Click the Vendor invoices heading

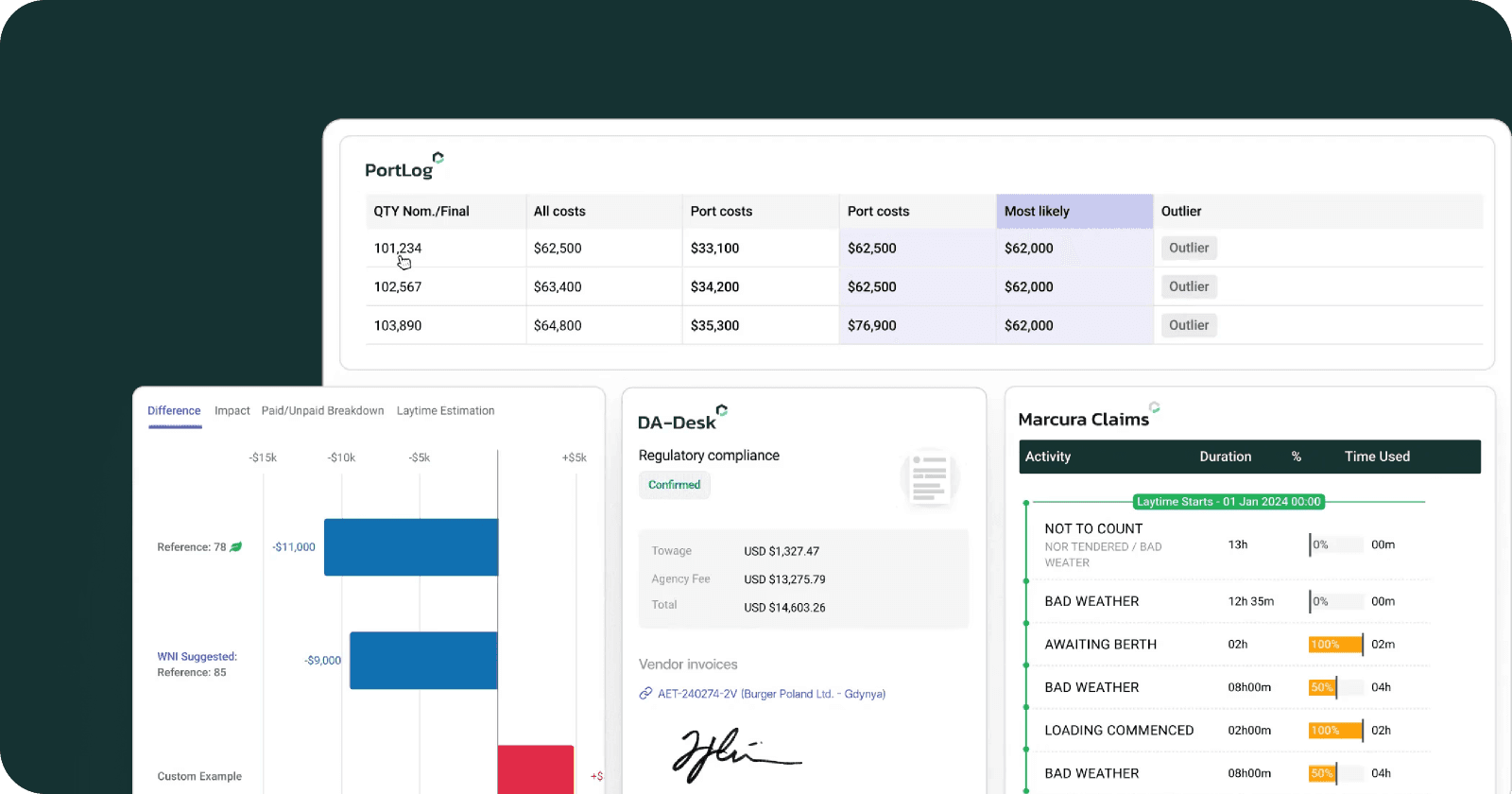[688, 665]
